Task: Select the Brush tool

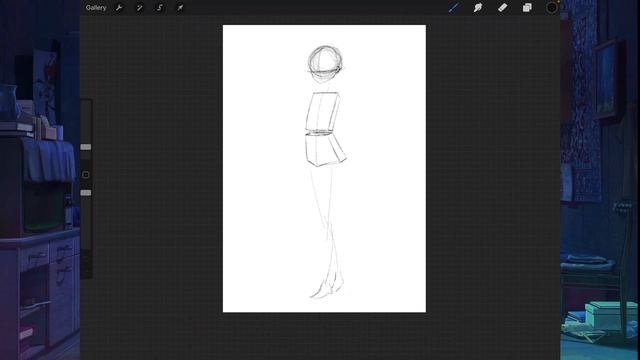Action: tap(454, 7)
